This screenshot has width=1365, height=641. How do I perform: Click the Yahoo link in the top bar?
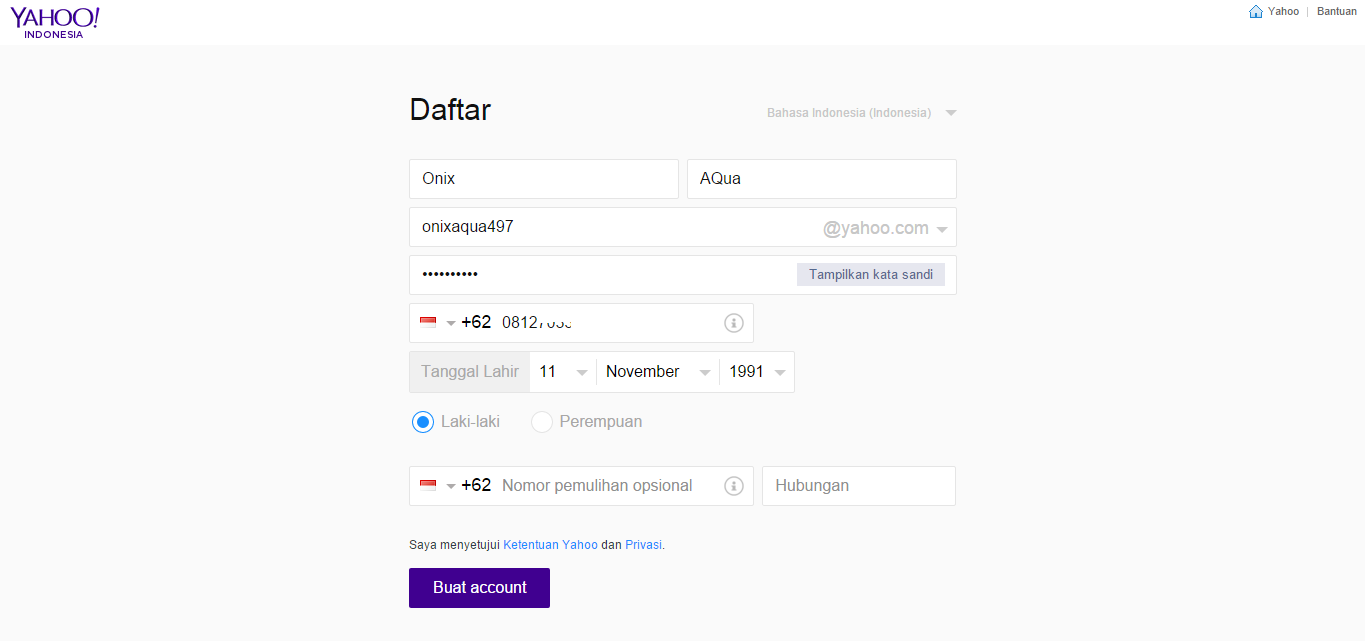pyautogui.click(x=1283, y=11)
